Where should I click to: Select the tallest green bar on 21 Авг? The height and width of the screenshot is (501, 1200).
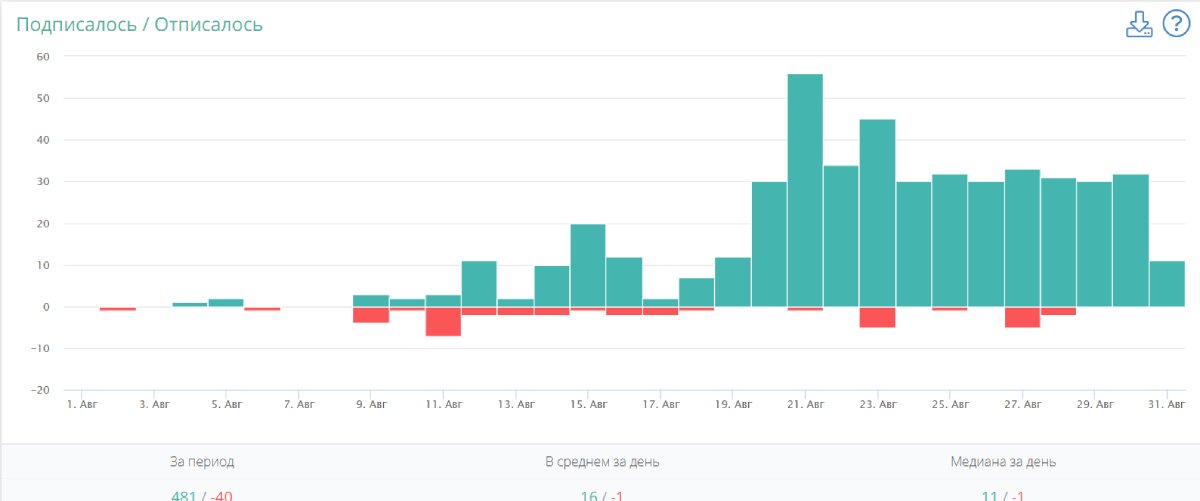pyautogui.click(x=805, y=190)
